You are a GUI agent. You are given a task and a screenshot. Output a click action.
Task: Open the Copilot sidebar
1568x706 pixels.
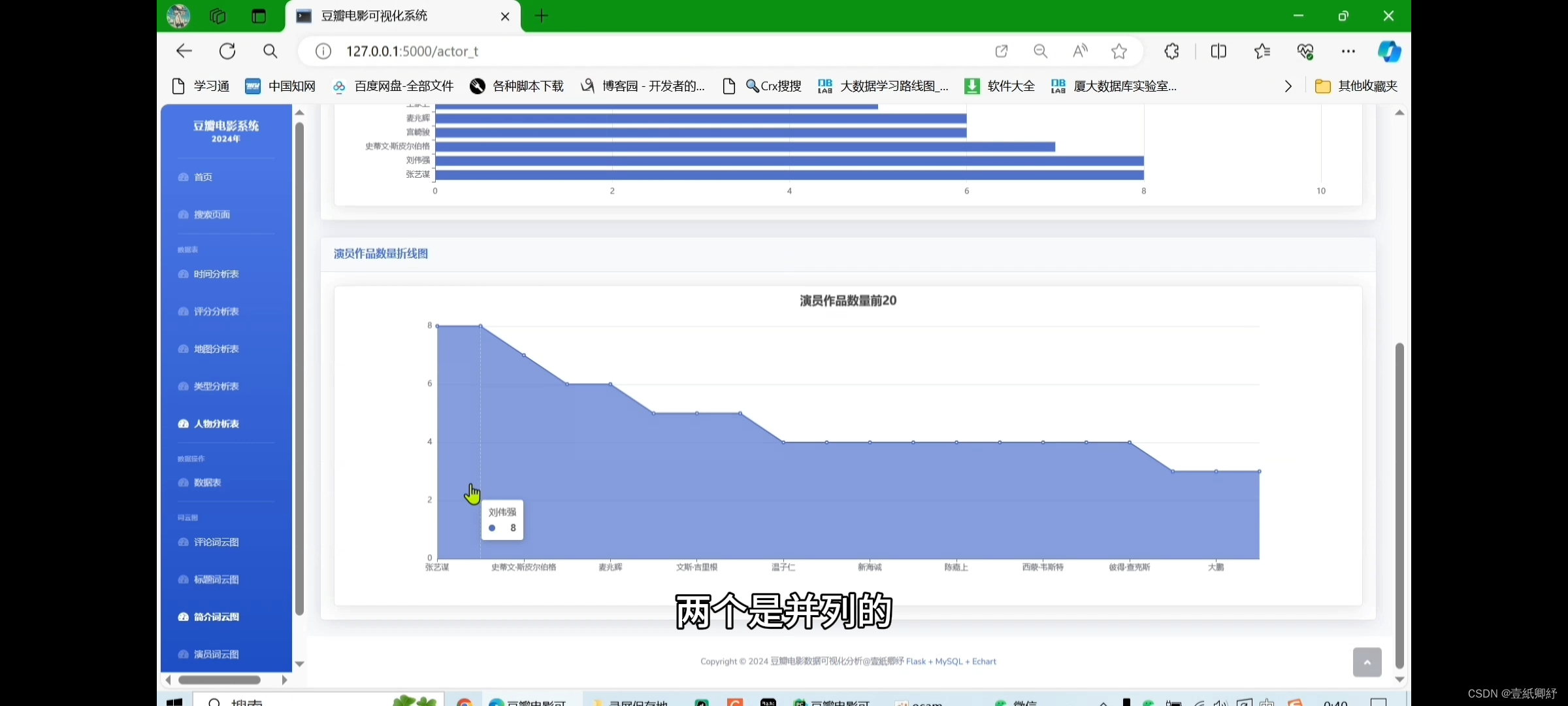point(1389,51)
